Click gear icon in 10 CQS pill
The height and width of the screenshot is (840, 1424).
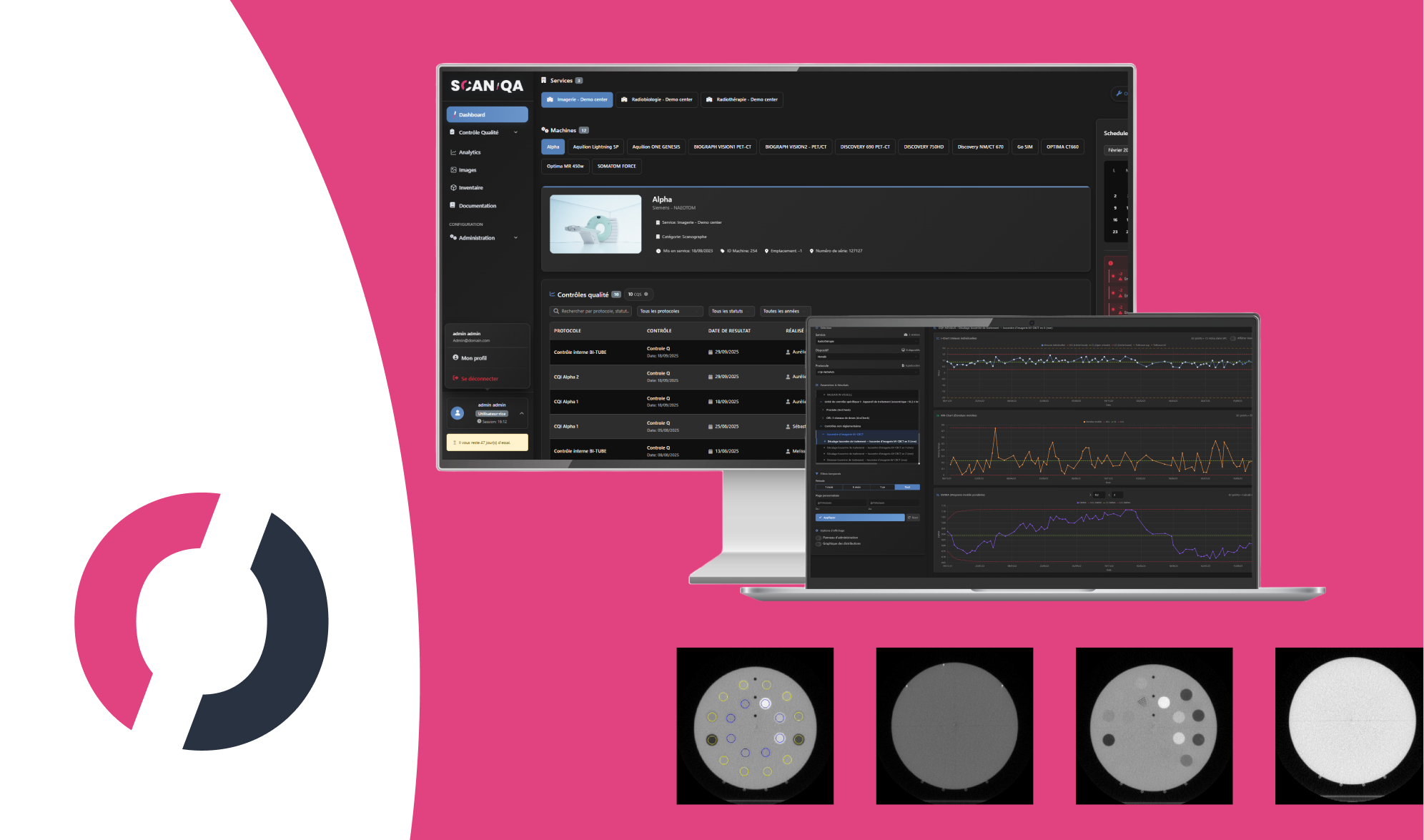[646, 295]
